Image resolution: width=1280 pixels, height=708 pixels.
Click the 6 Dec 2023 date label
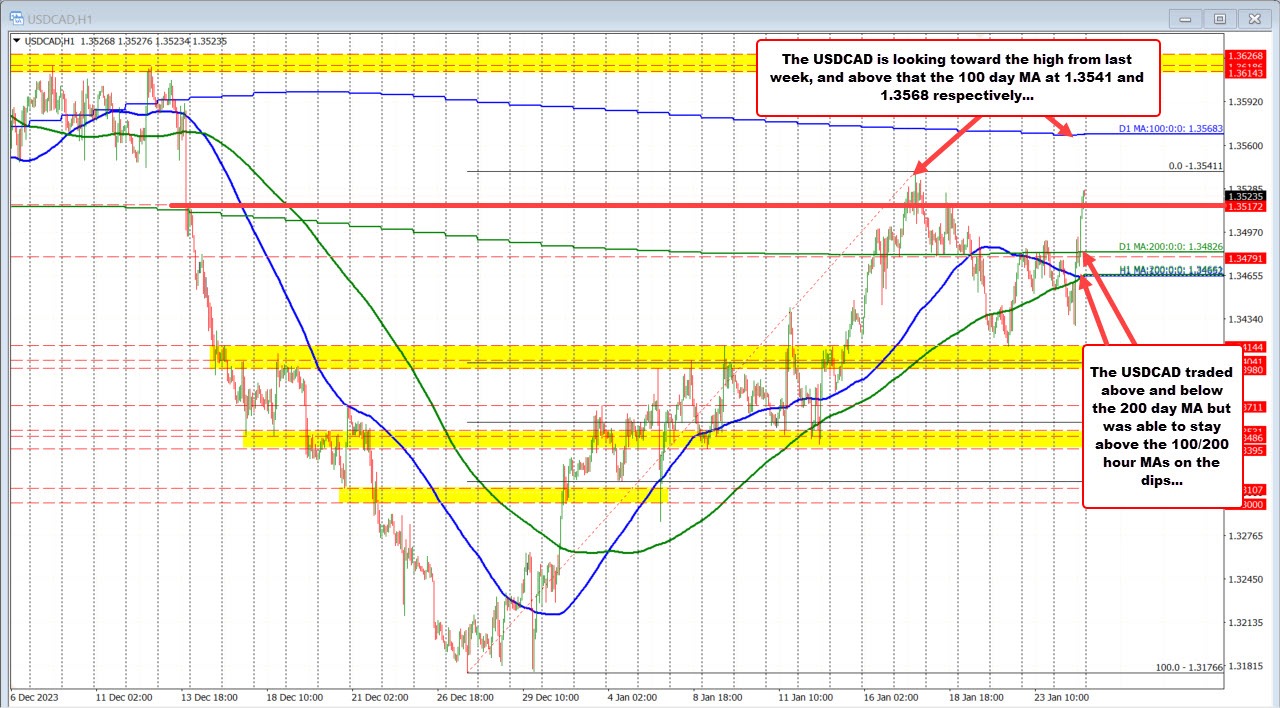point(35,696)
